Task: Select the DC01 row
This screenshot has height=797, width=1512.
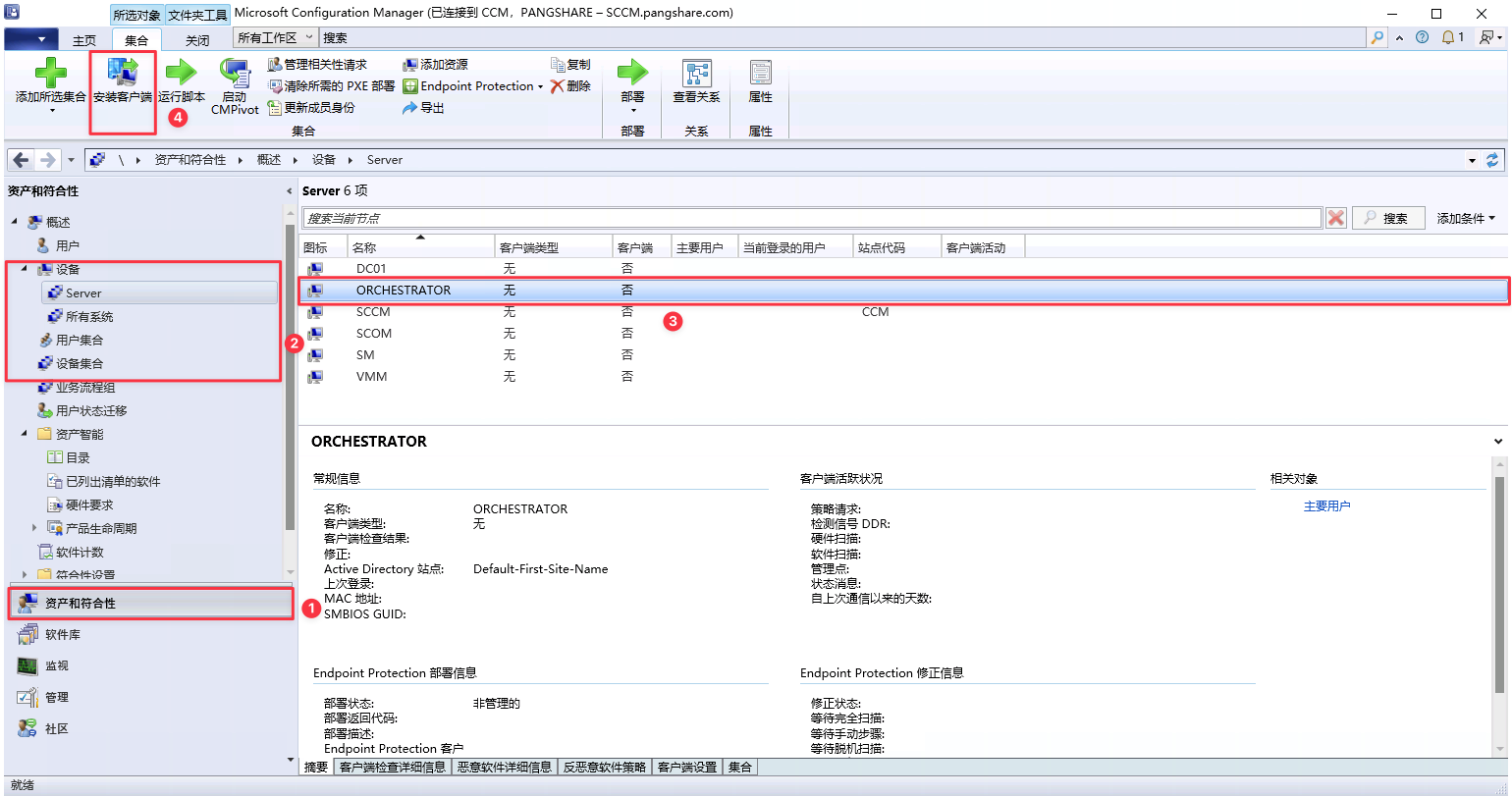Action: [903, 268]
